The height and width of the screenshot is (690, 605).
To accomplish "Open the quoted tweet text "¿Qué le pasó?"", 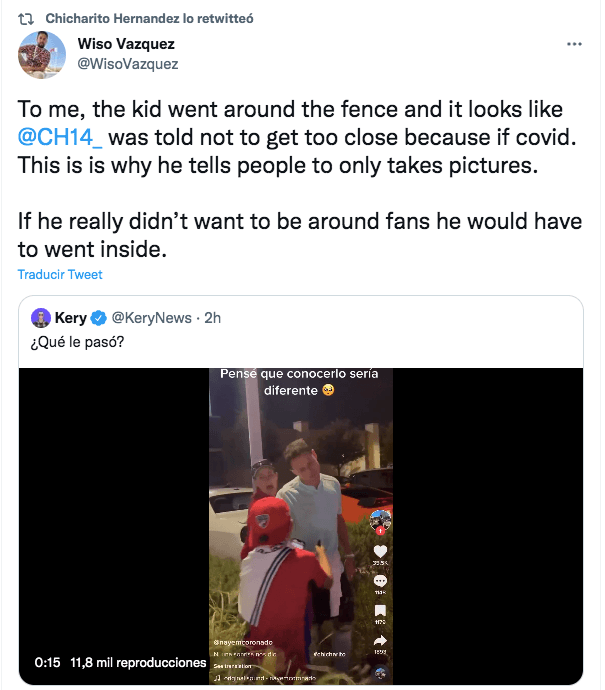I will [79, 343].
